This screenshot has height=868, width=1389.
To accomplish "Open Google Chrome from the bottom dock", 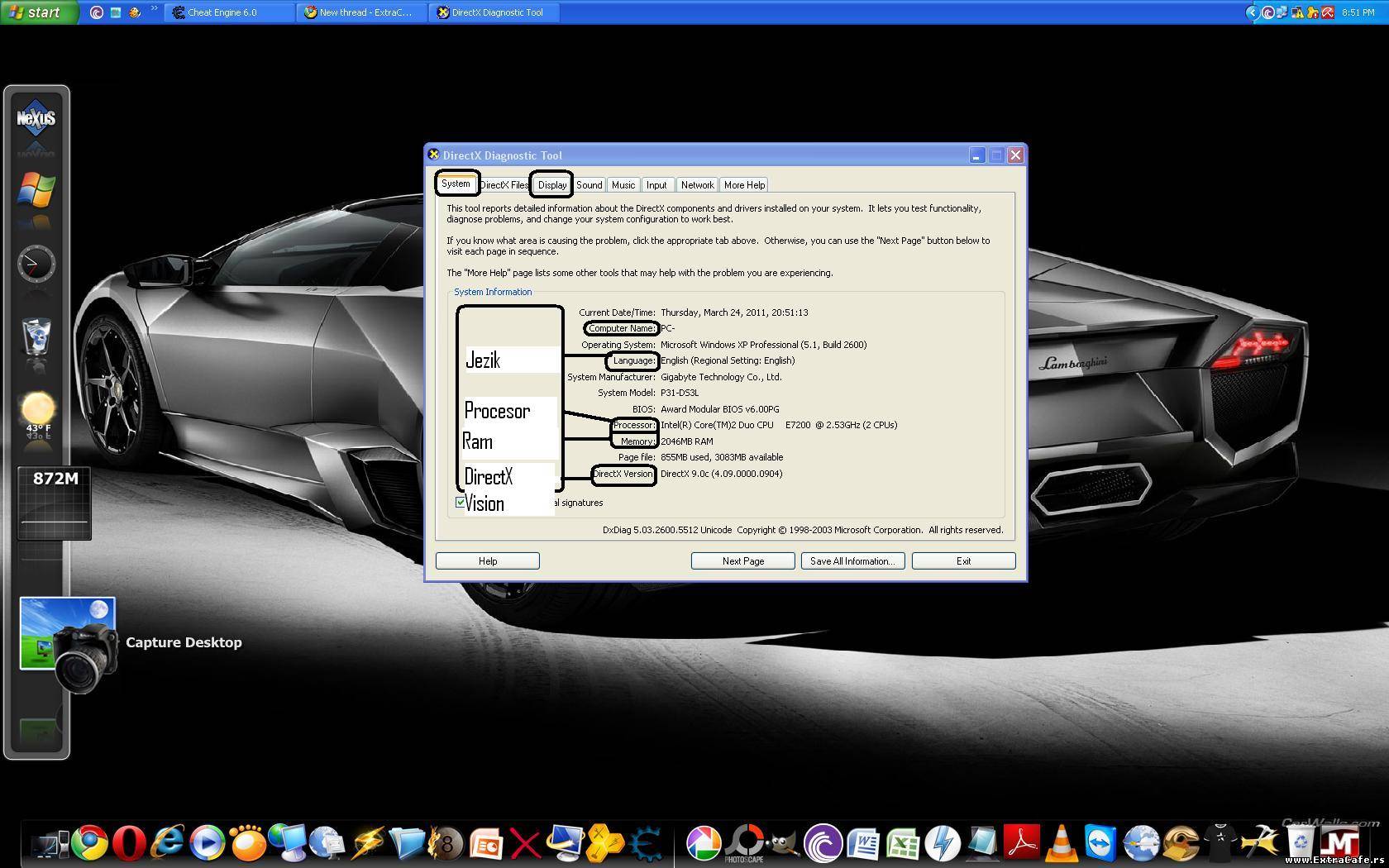I will click(x=89, y=844).
